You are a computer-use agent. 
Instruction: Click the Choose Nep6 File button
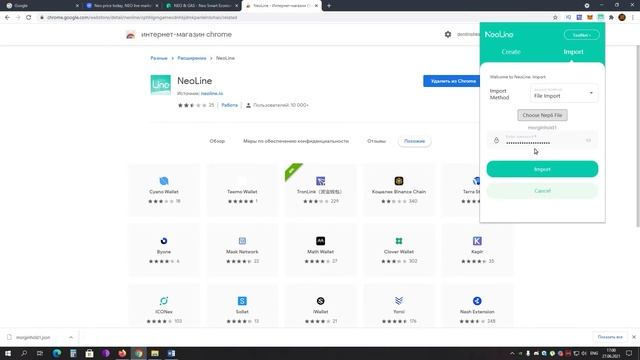542,115
